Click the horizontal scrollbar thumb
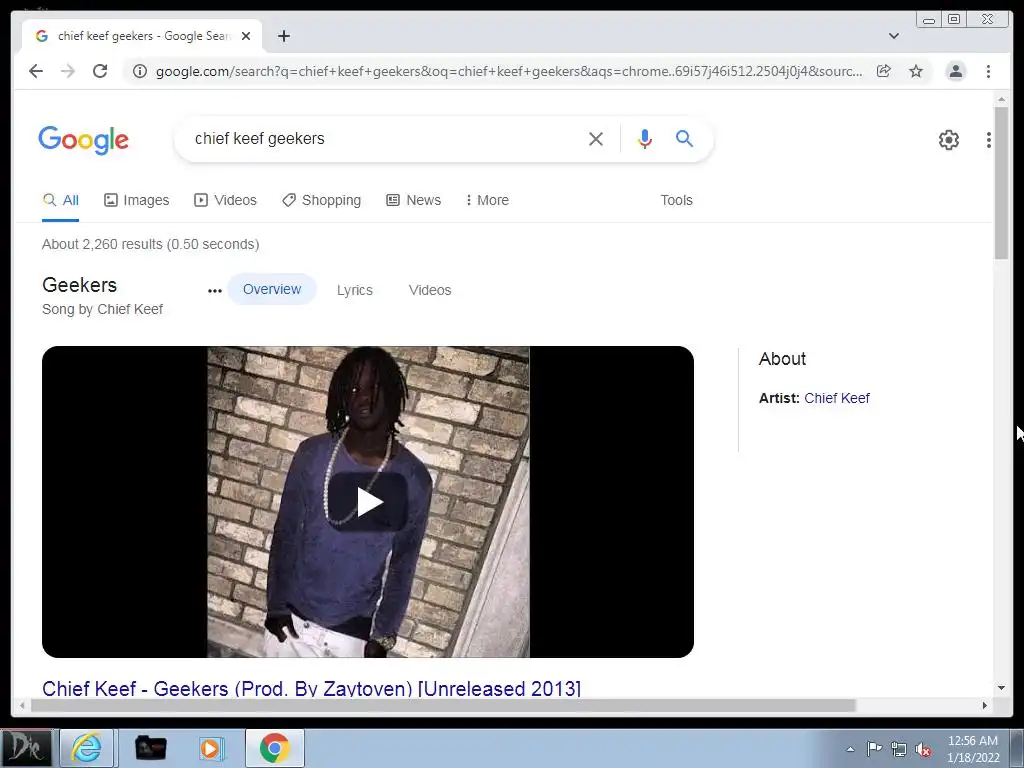1024x768 pixels. pos(443,705)
